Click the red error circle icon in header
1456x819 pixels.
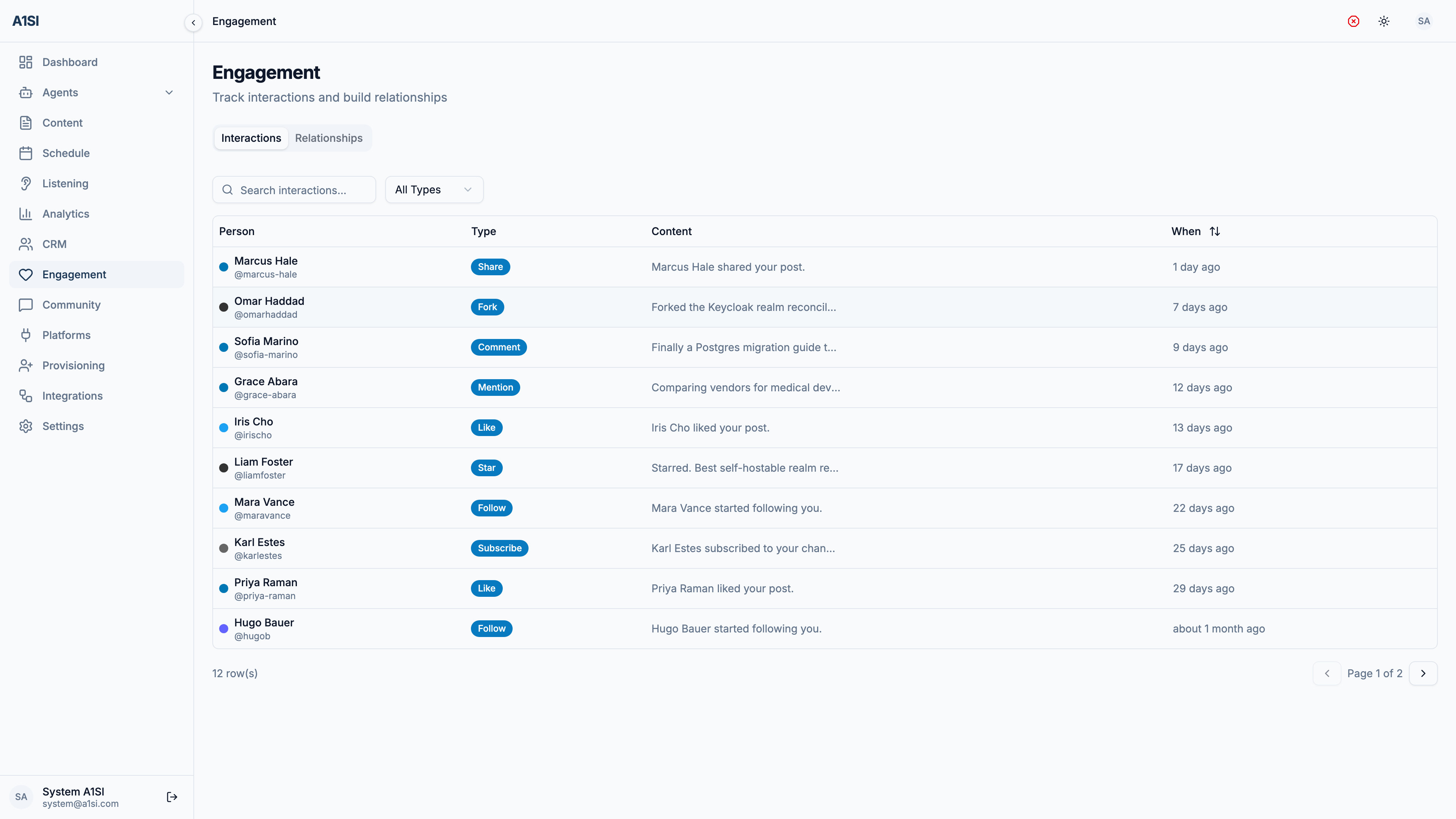tap(1354, 22)
